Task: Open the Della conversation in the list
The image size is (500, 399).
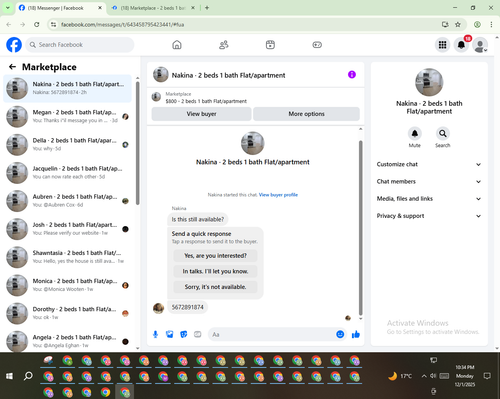Action: [67, 145]
